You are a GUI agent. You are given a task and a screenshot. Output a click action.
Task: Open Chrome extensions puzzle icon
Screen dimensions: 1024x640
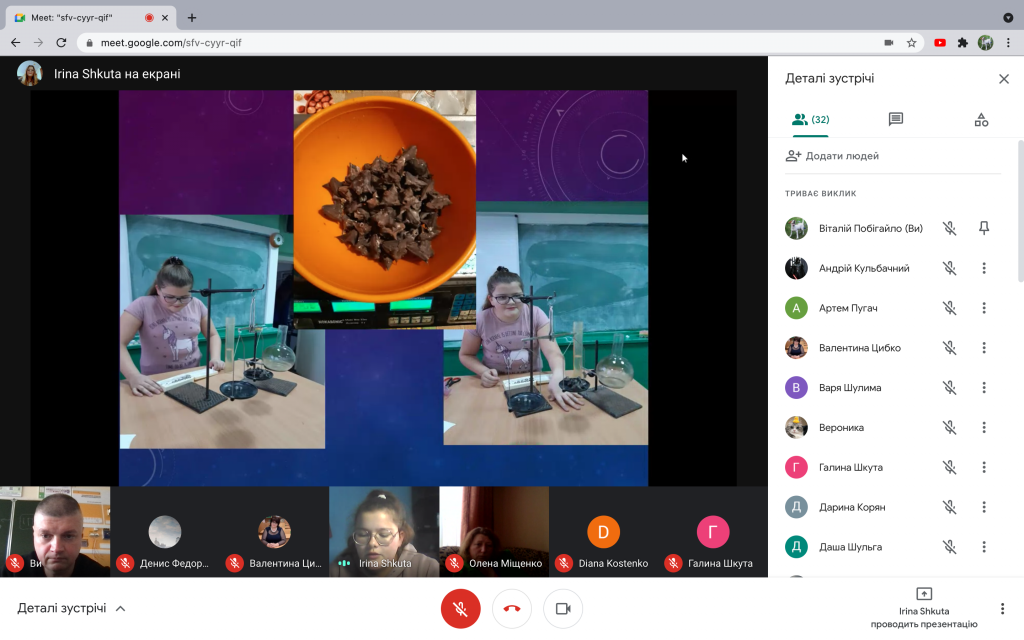[963, 42]
